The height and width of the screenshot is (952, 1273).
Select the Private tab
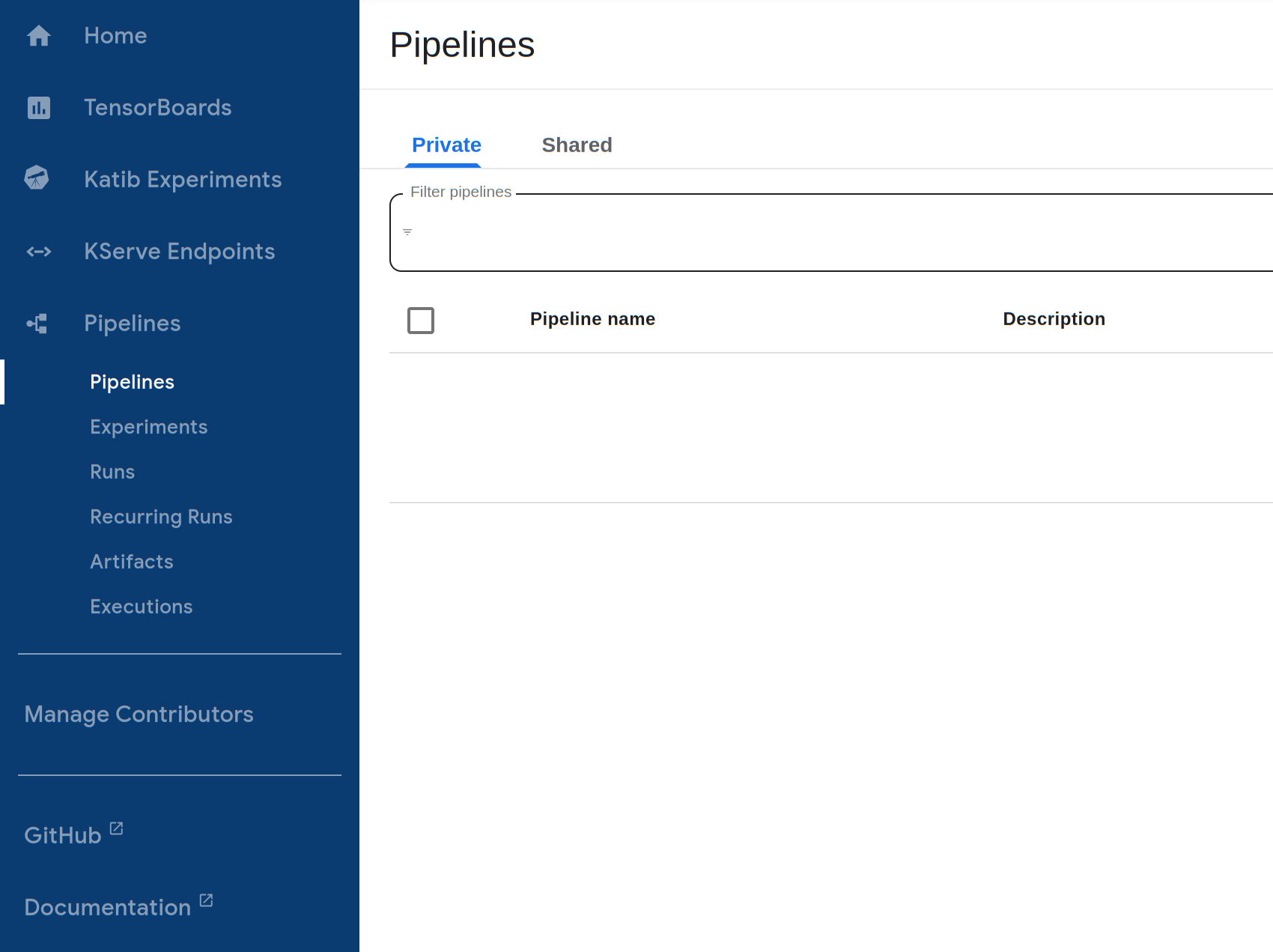(446, 145)
